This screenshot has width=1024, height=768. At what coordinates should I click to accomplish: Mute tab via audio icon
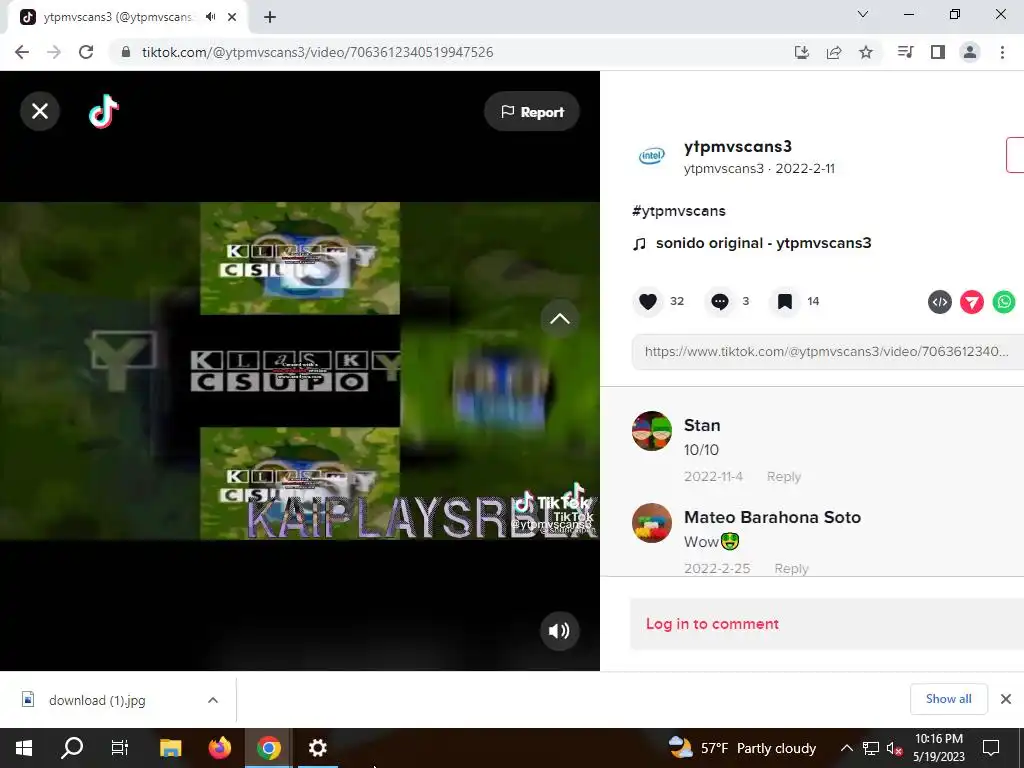210,17
